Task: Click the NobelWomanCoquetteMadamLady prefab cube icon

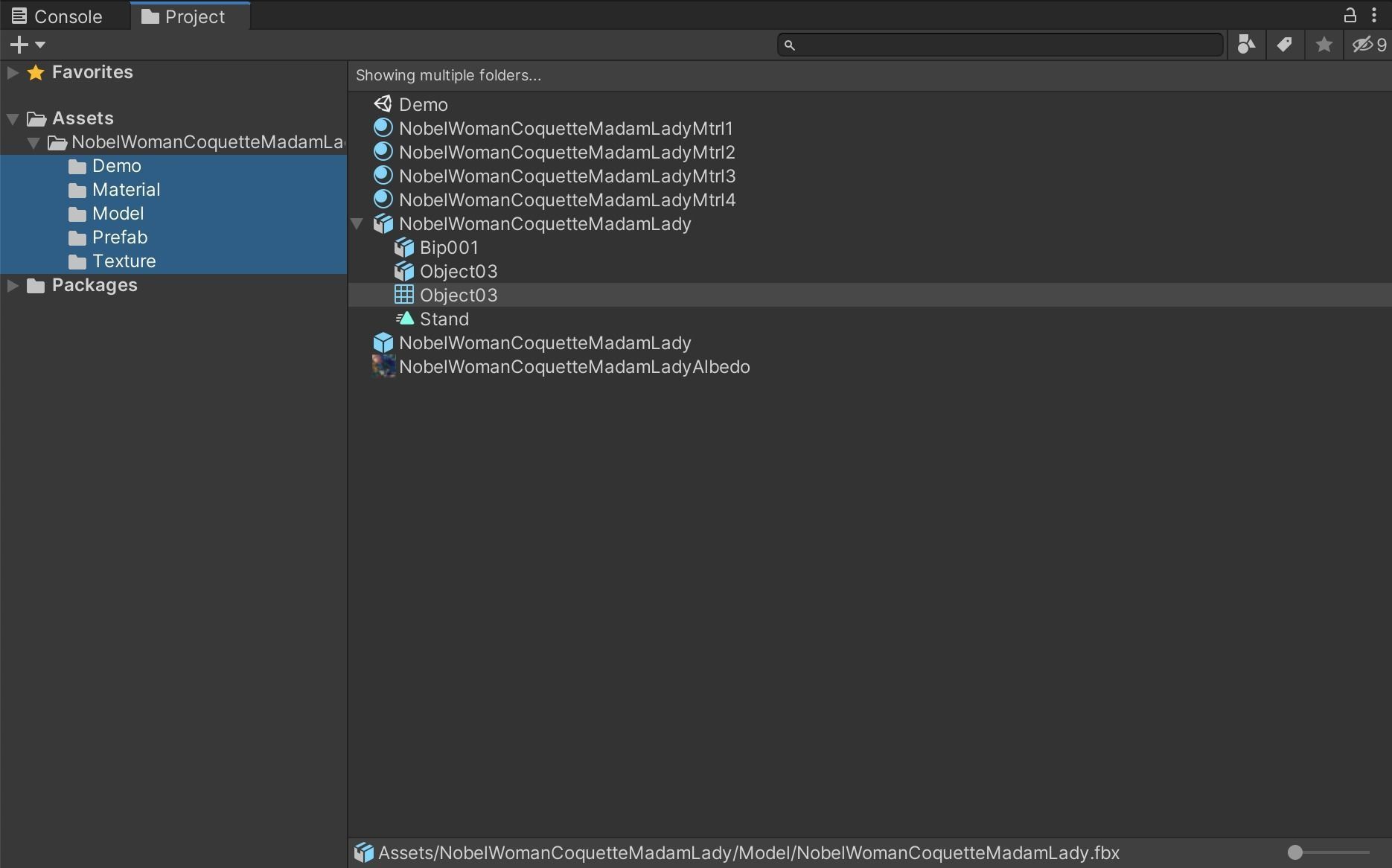Action: [x=383, y=342]
